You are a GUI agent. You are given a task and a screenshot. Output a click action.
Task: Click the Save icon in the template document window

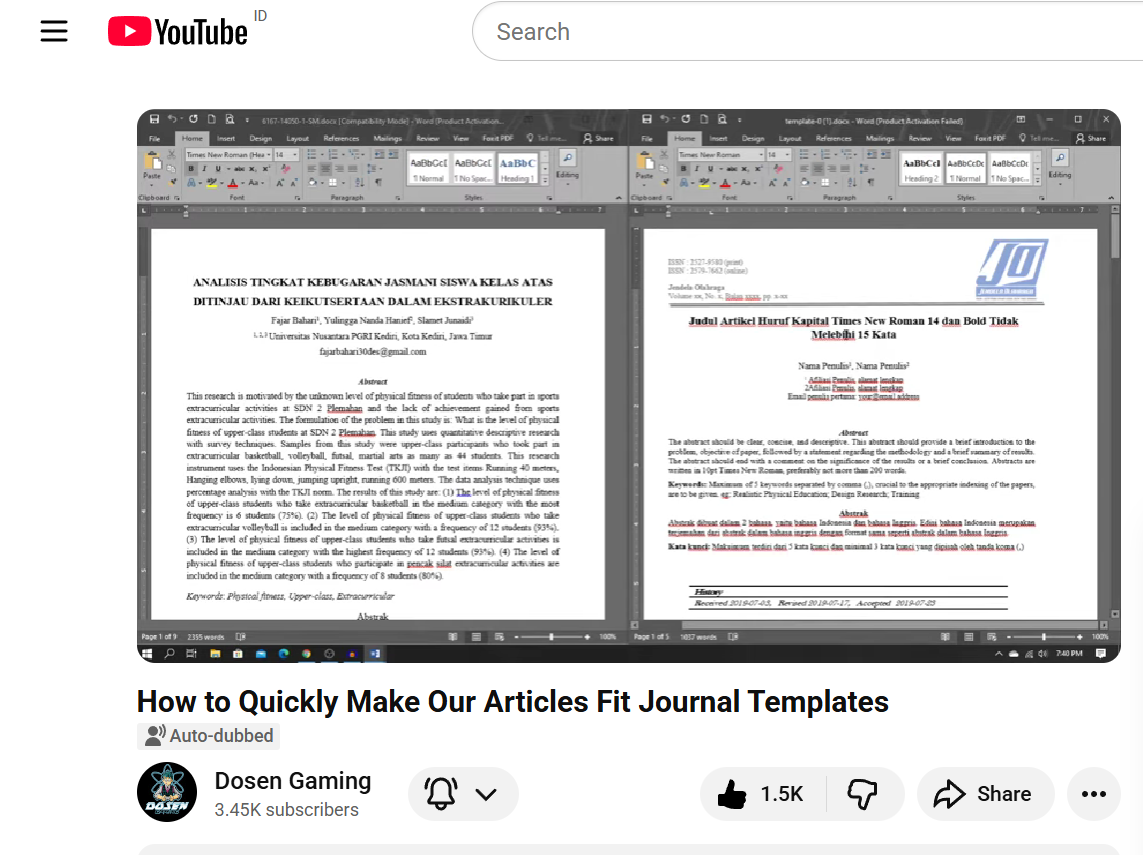[648, 118]
